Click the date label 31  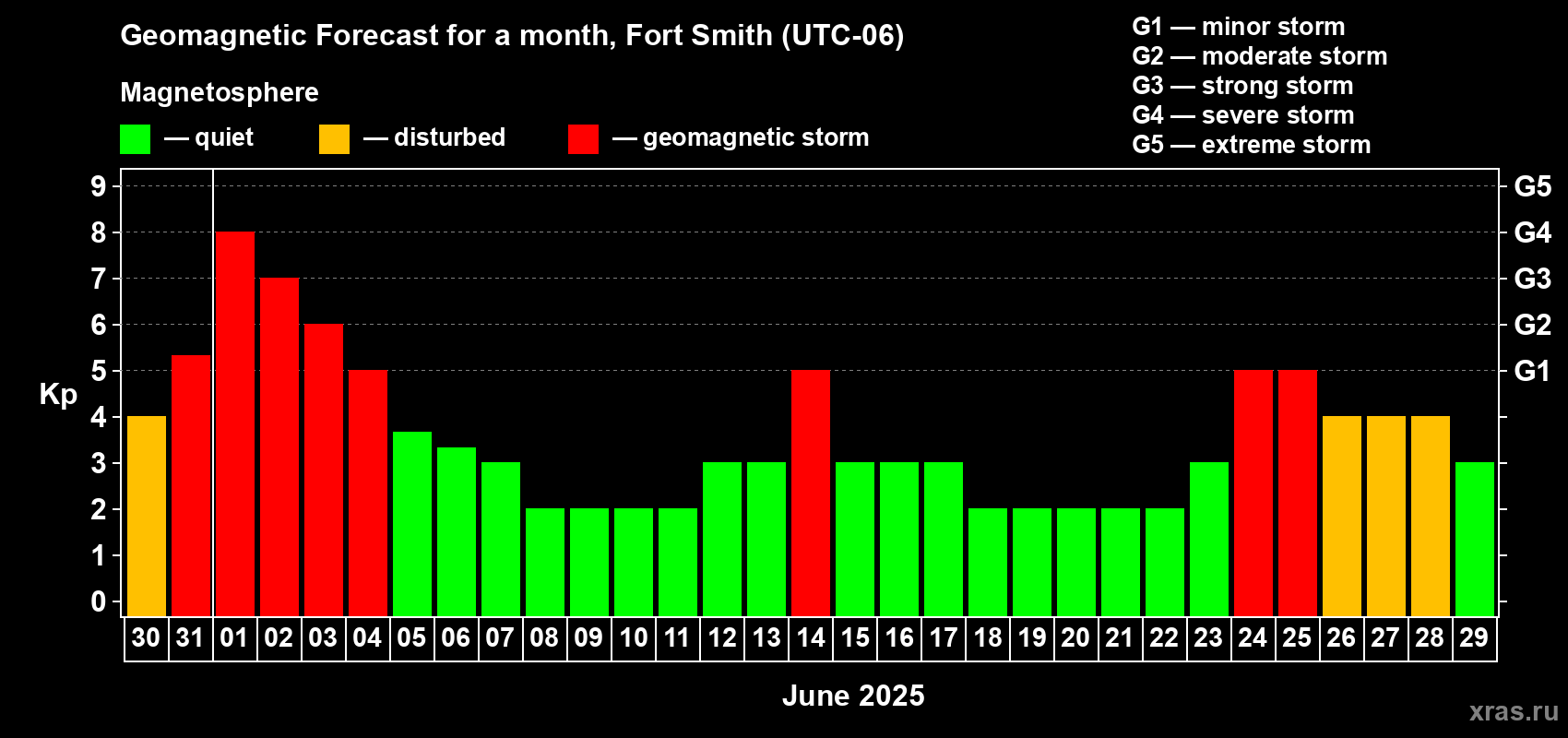point(190,637)
